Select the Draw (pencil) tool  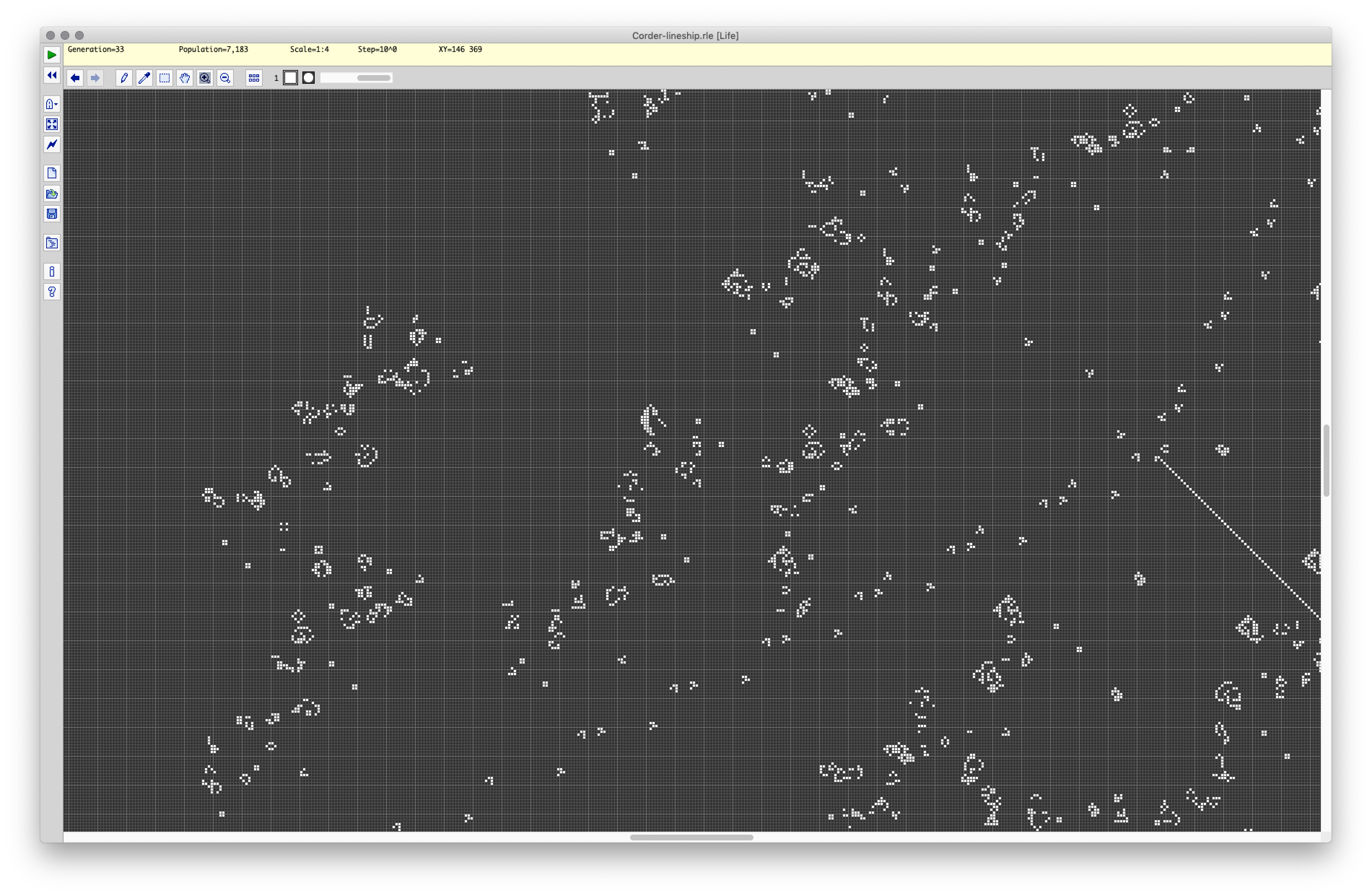(124, 78)
